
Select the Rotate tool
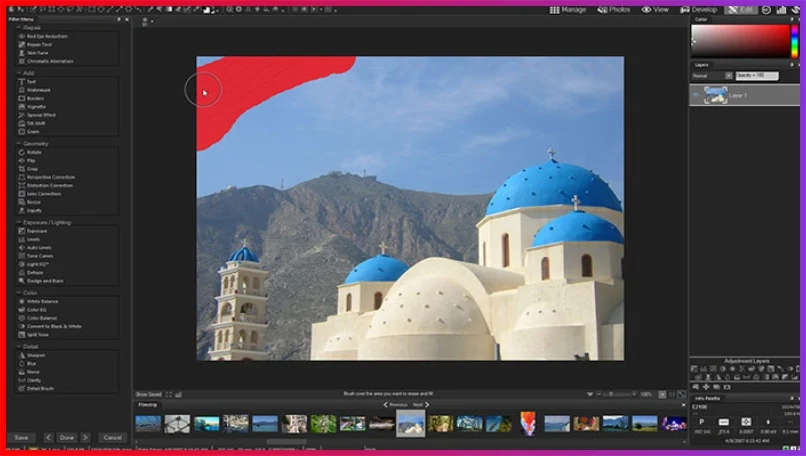coord(30,152)
